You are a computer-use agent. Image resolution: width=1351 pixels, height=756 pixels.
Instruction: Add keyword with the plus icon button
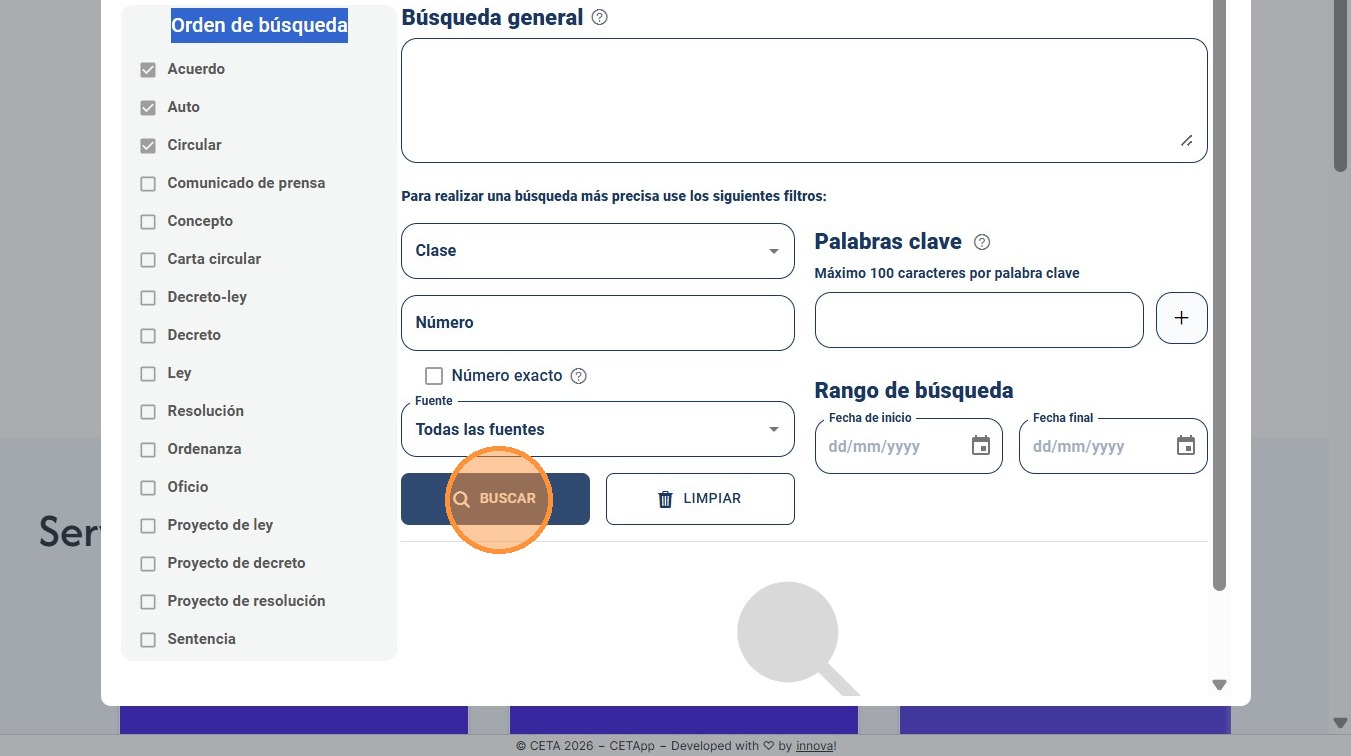(1182, 318)
